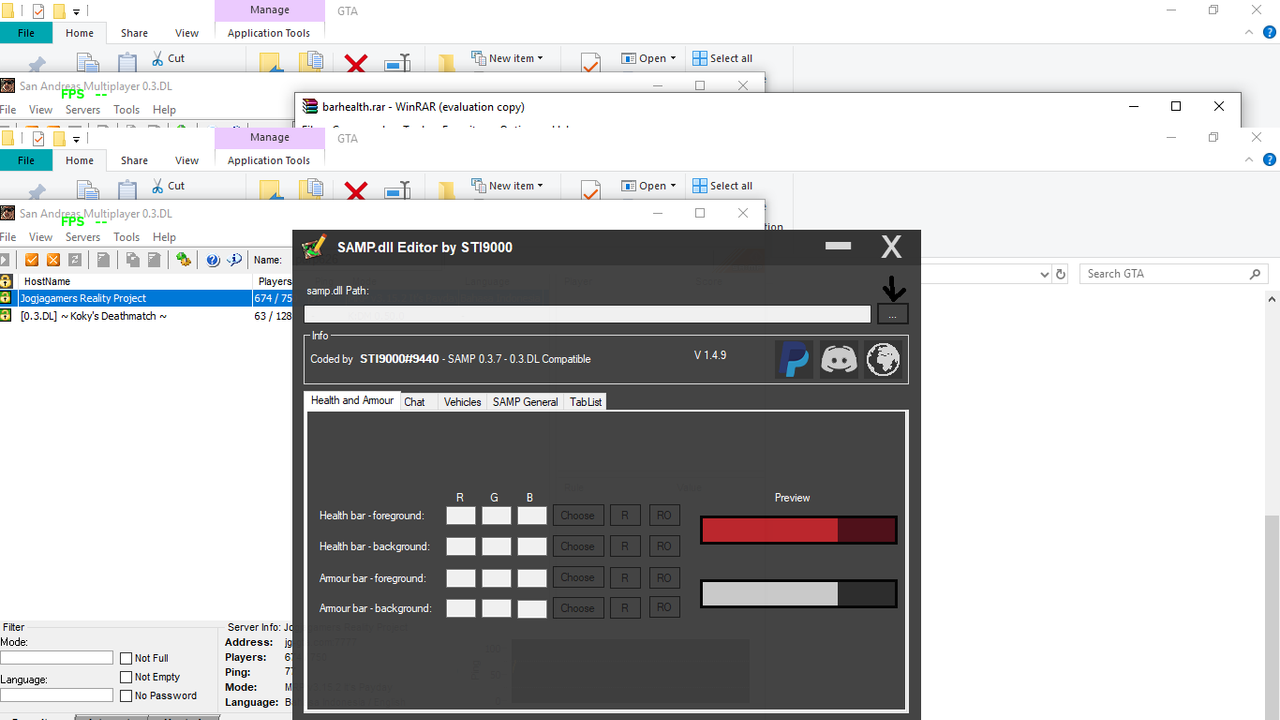This screenshot has width=1280, height=720.
Task: Click the Refresh button beside the Explorer address bar
Action: click(1061, 274)
